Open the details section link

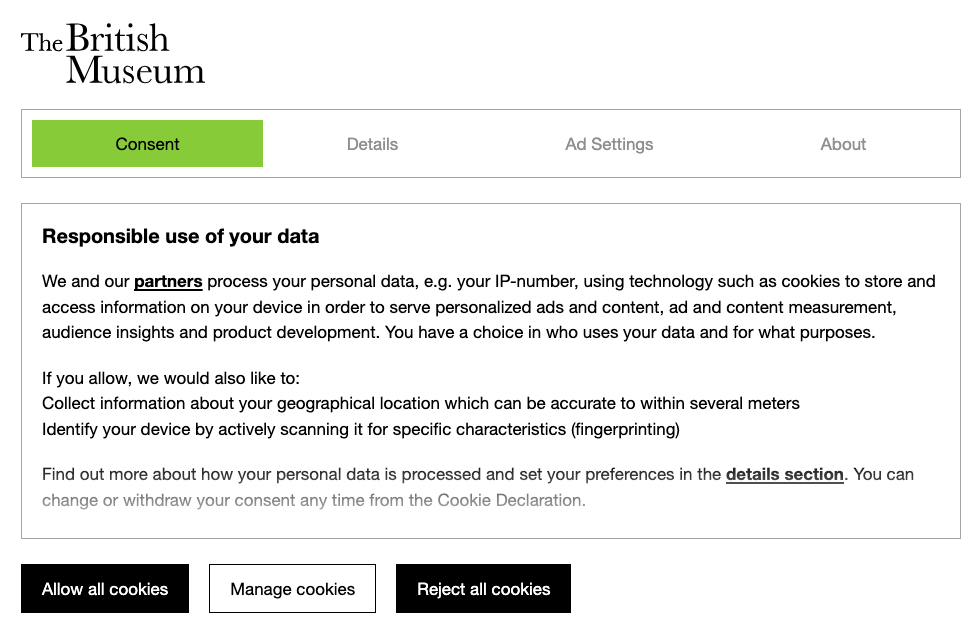[784, 474]
